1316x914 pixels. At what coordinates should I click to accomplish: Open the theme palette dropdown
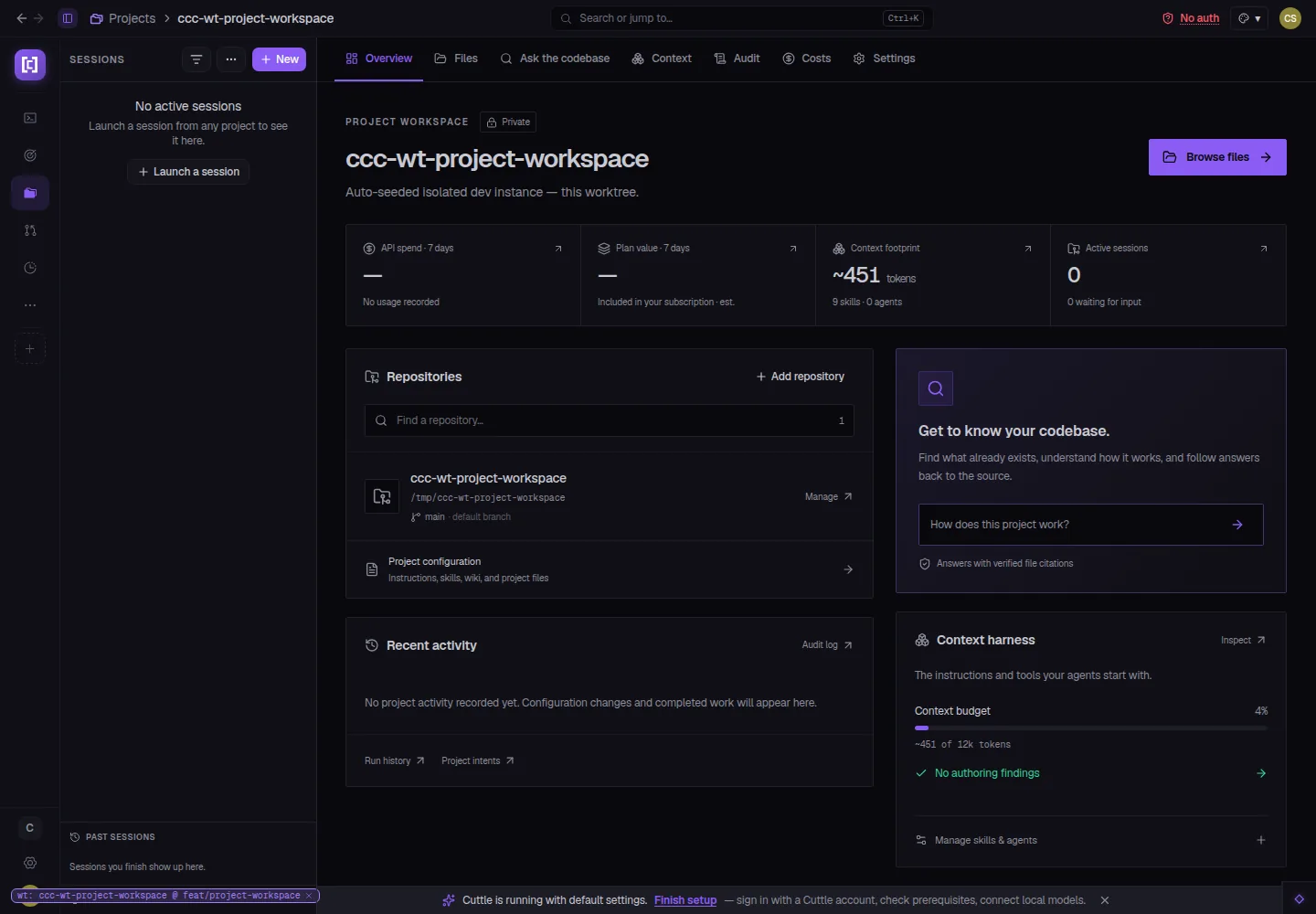(x=1249, y=18)
